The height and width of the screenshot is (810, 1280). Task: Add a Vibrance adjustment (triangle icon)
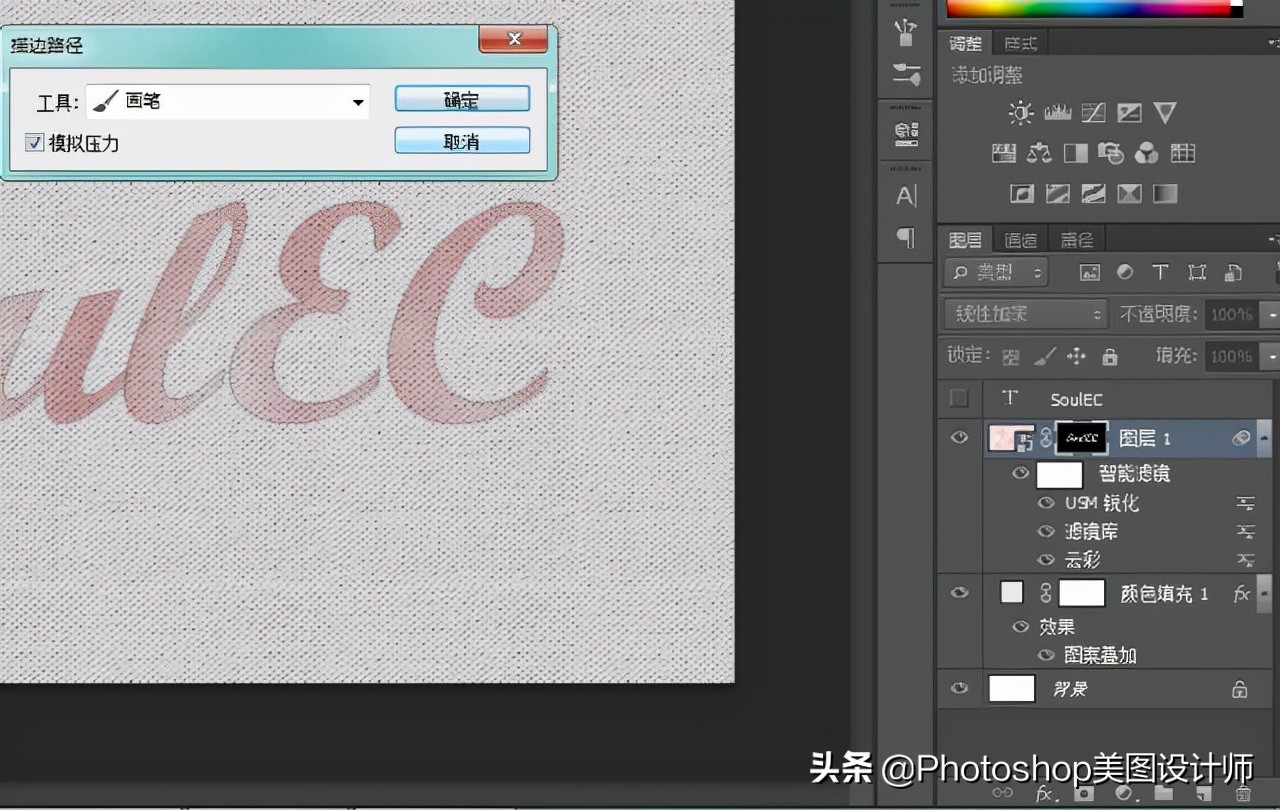click(1164, 113)
